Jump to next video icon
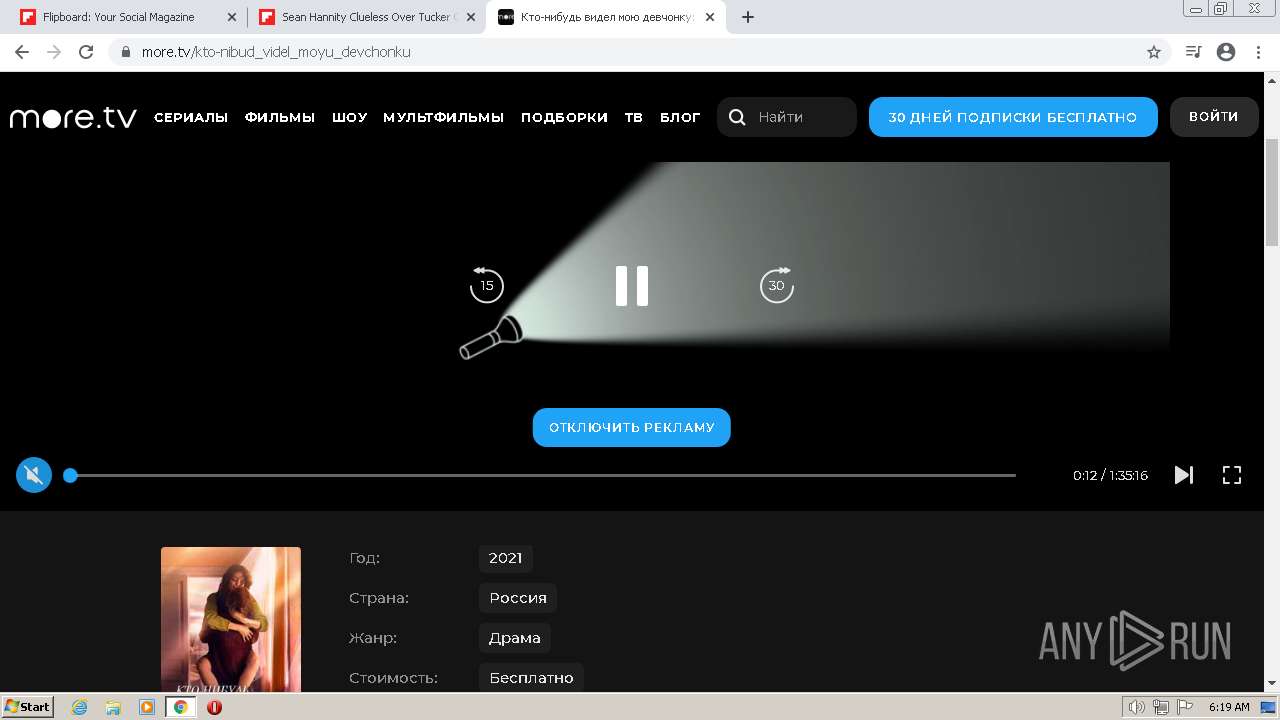Image resolution: width=1280 pixels, height=720 pixels. click(1184, 475)
